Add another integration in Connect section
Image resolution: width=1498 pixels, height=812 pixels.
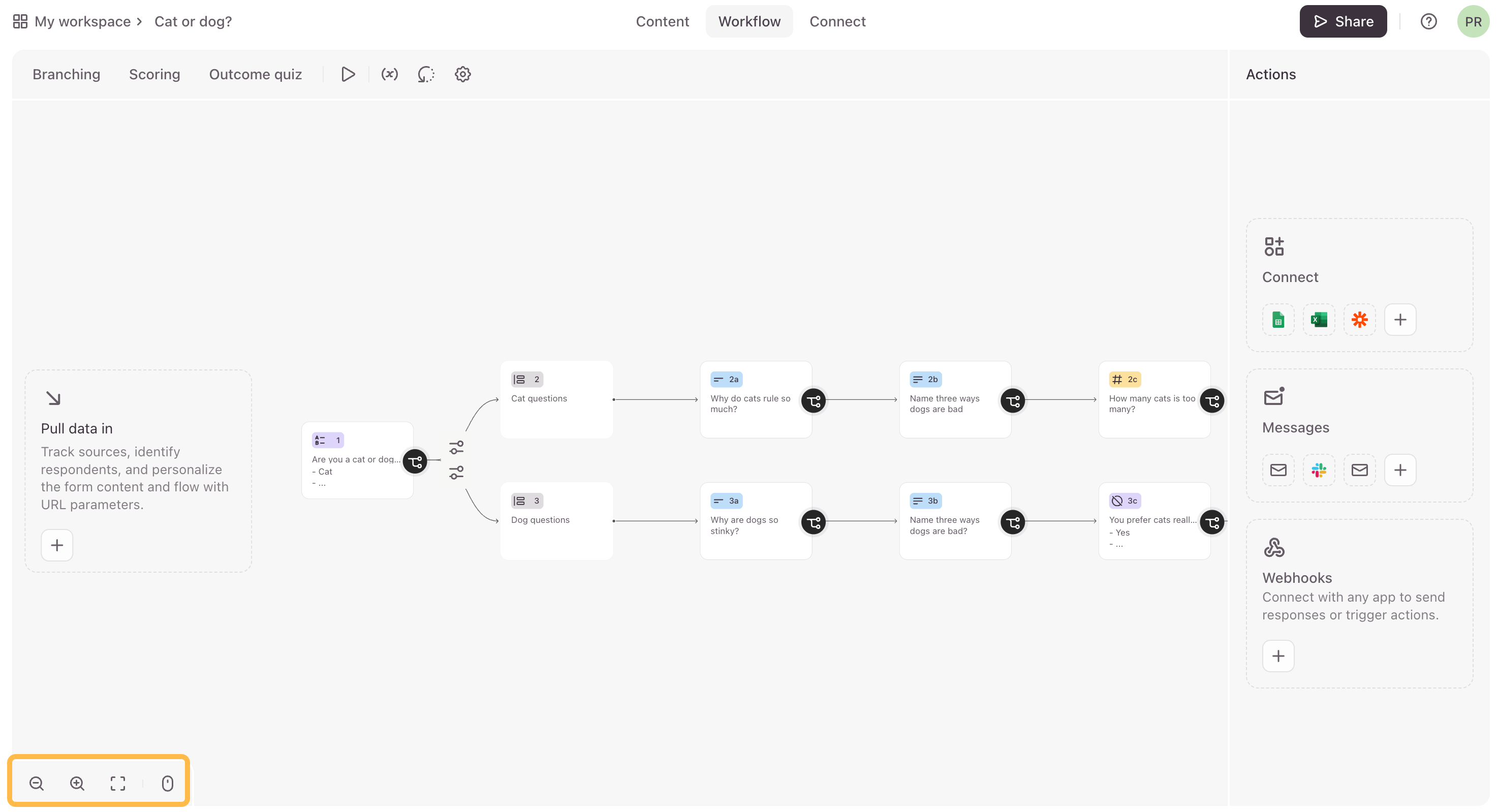tap(1400, 319)
